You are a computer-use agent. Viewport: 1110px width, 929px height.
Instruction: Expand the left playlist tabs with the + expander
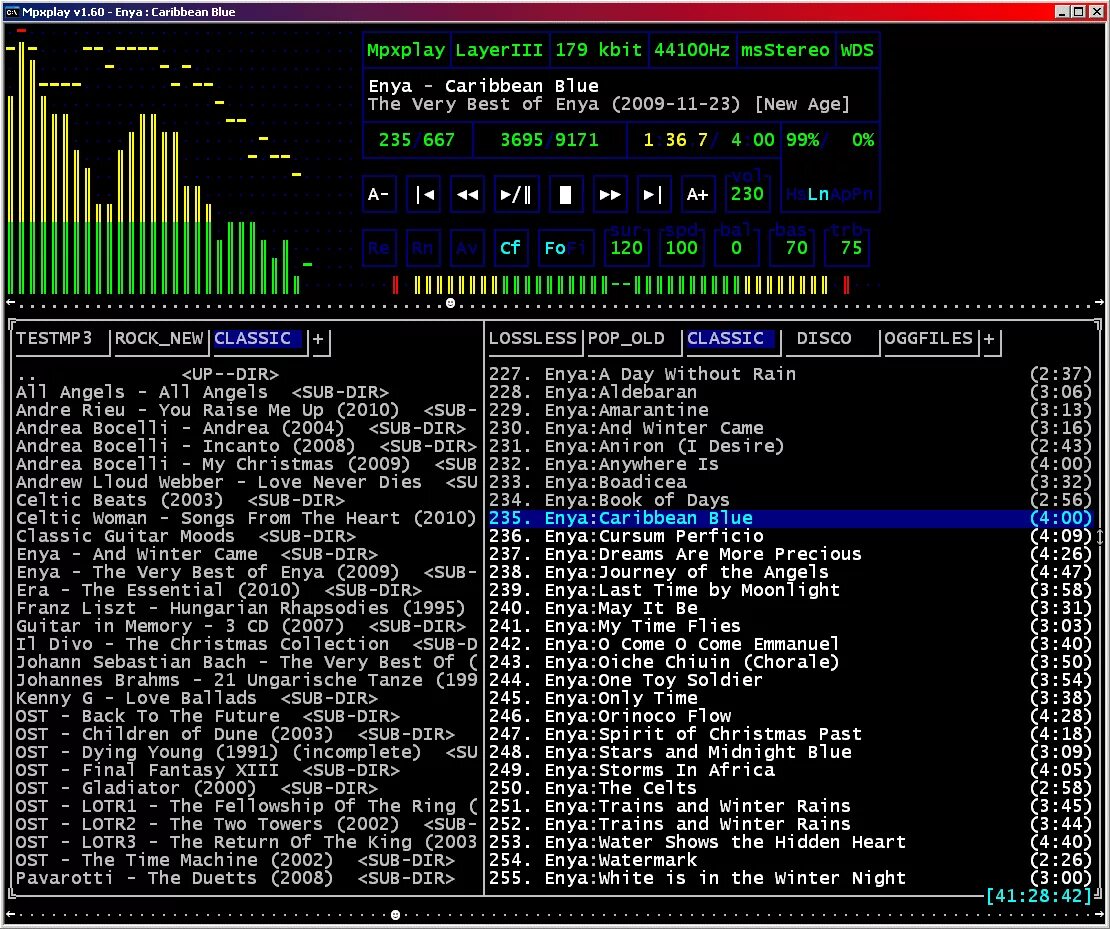pyautogui.click(x=319, y=339)
